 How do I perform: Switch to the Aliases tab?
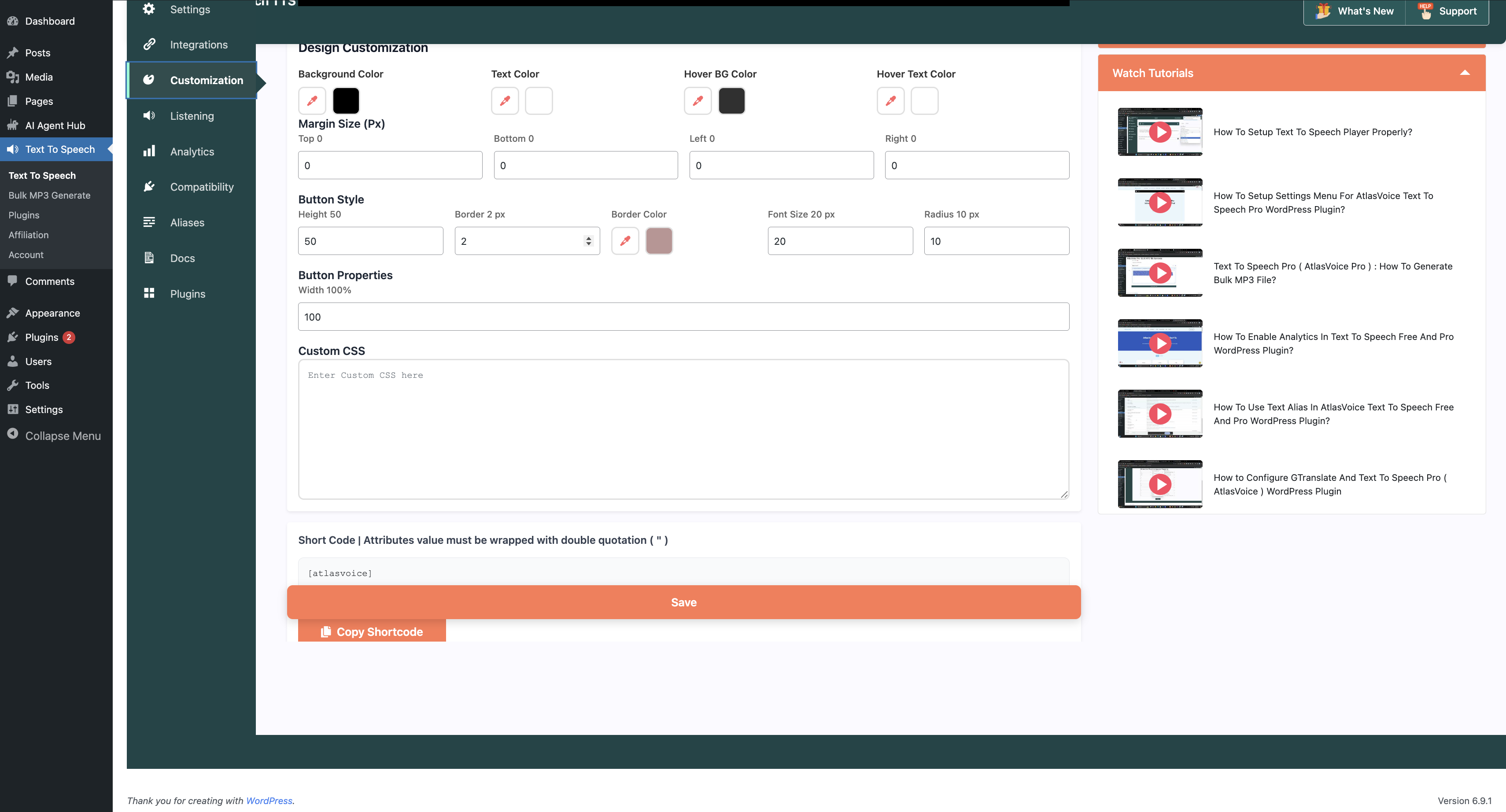coord(187,222)
